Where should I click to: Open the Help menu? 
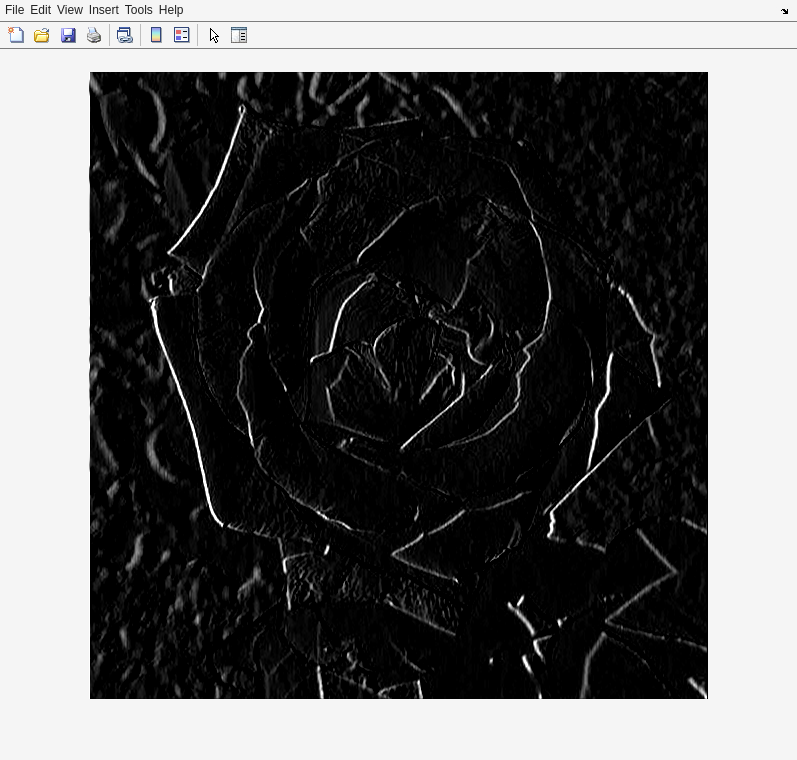pos(171,10)
